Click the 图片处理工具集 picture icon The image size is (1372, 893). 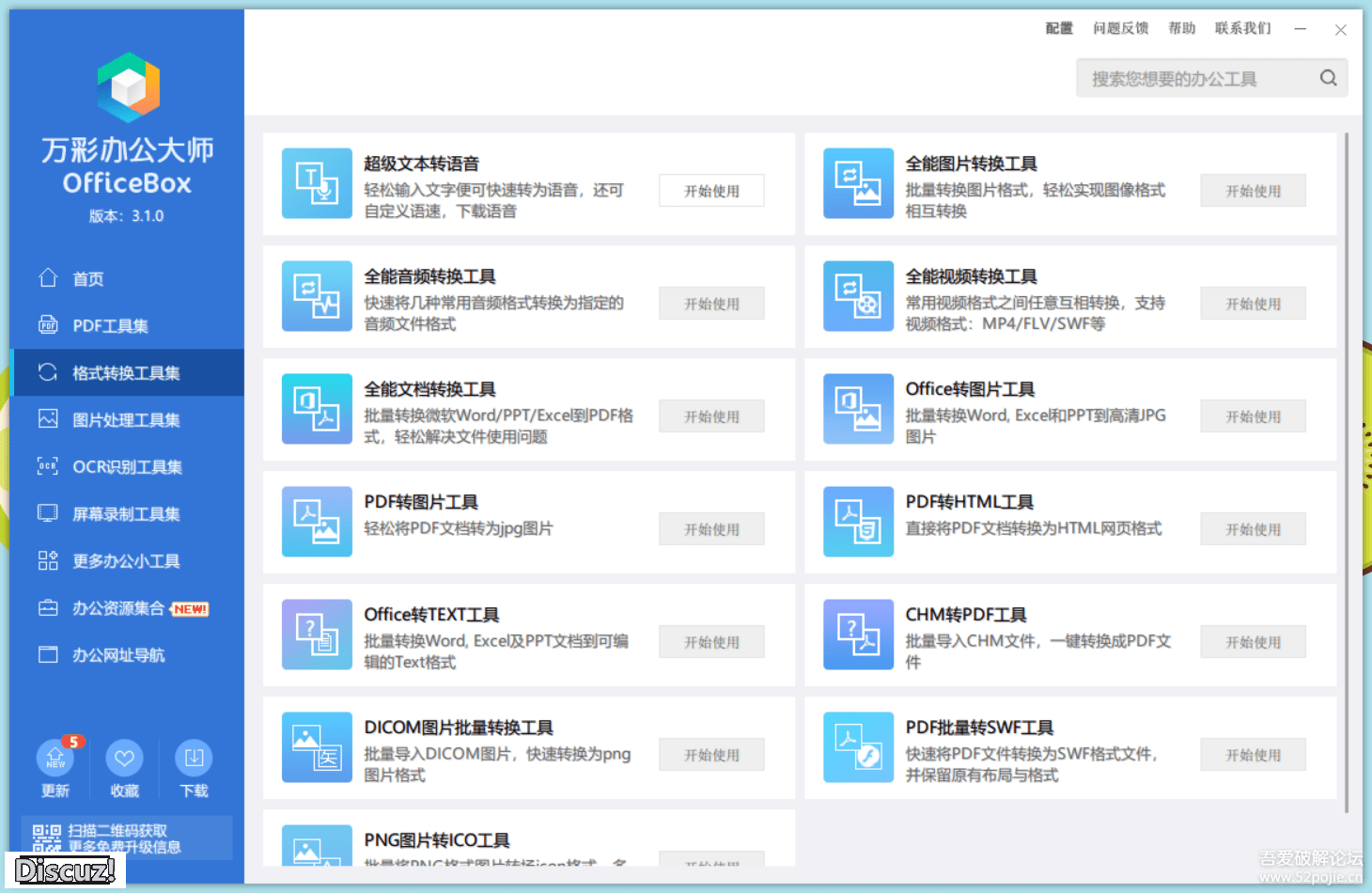point(48,418)
